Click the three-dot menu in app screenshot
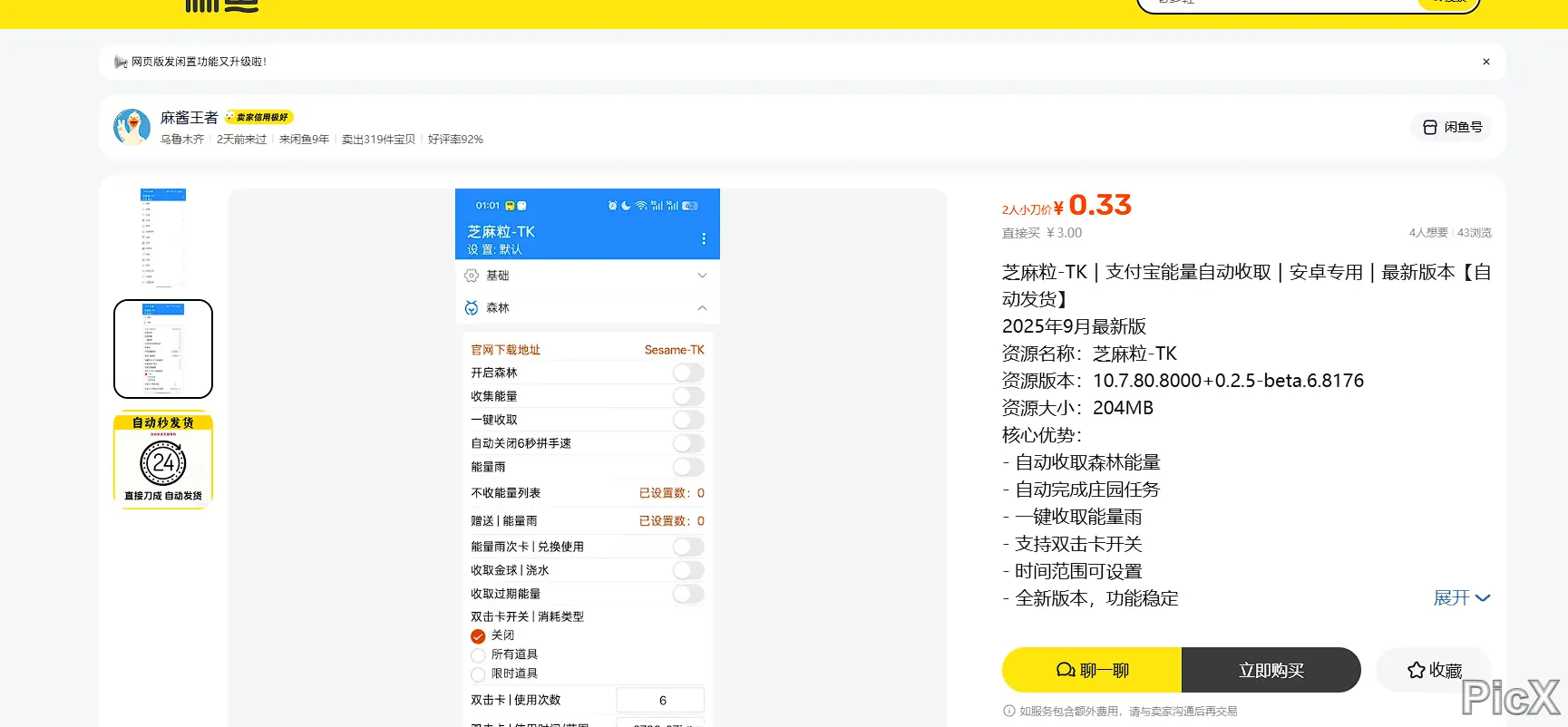1568x727 pixels. coord(704,238)
